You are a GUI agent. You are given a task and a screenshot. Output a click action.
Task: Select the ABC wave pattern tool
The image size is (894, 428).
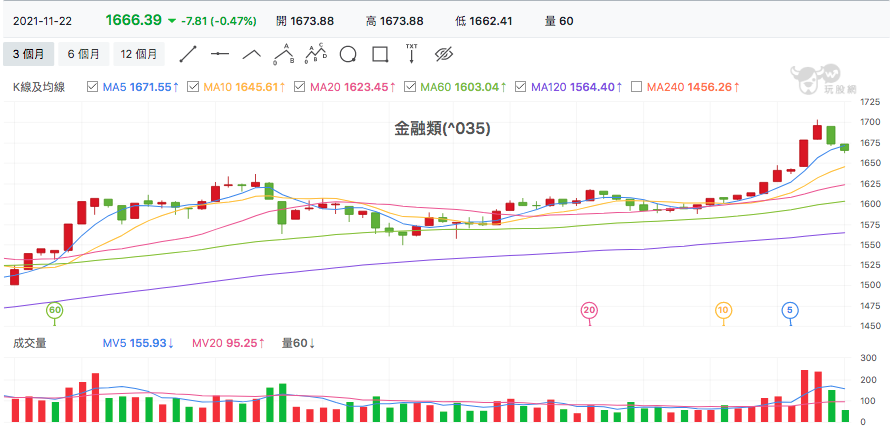[x=283, y=54]
